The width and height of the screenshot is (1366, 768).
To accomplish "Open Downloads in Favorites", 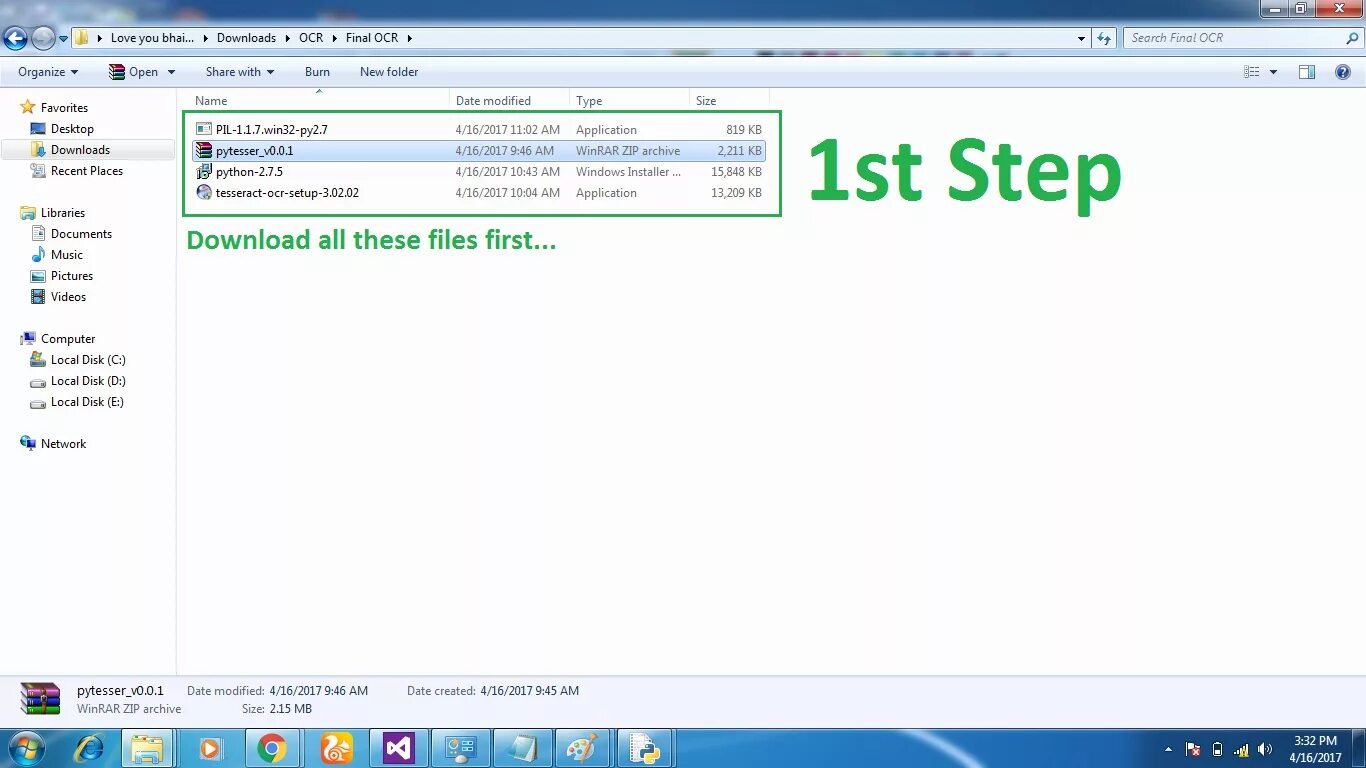I will pyautogui.click(x=80, y=150).
